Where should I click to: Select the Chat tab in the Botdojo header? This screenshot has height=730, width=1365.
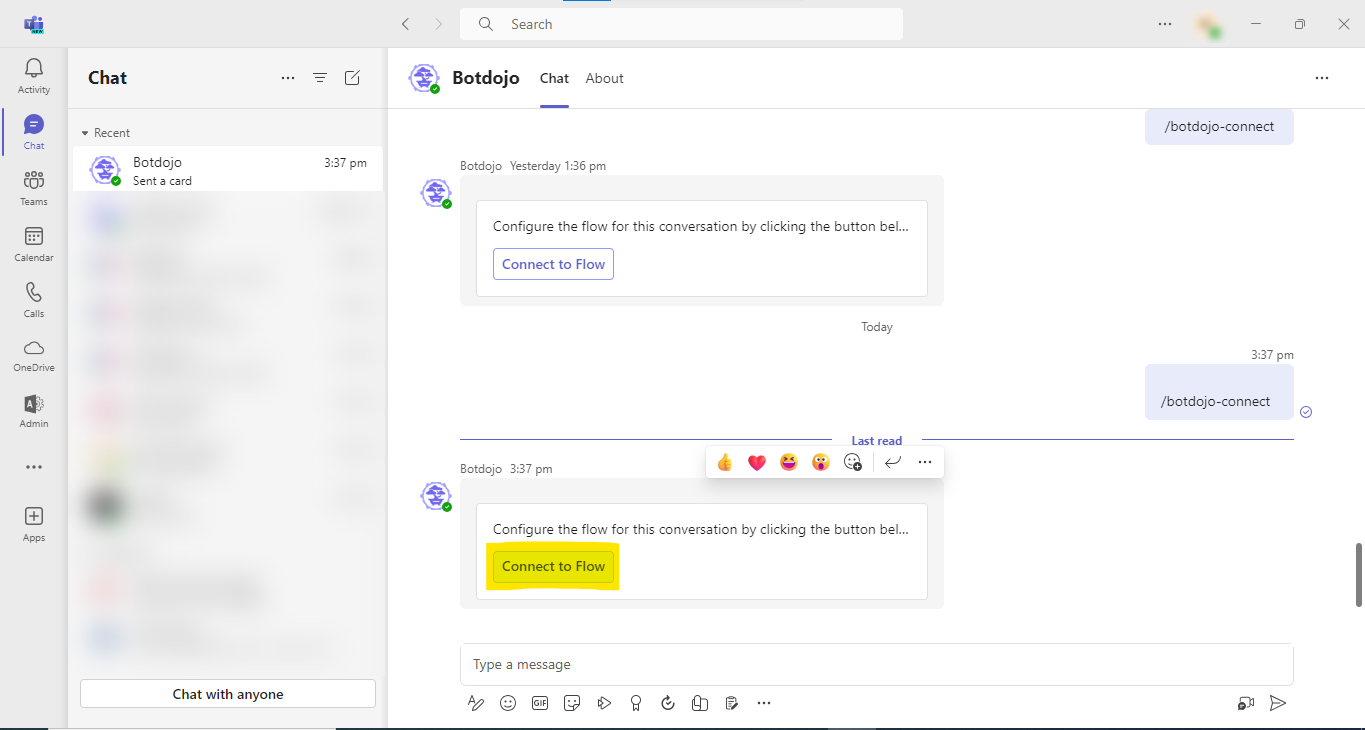pos(554,78)
